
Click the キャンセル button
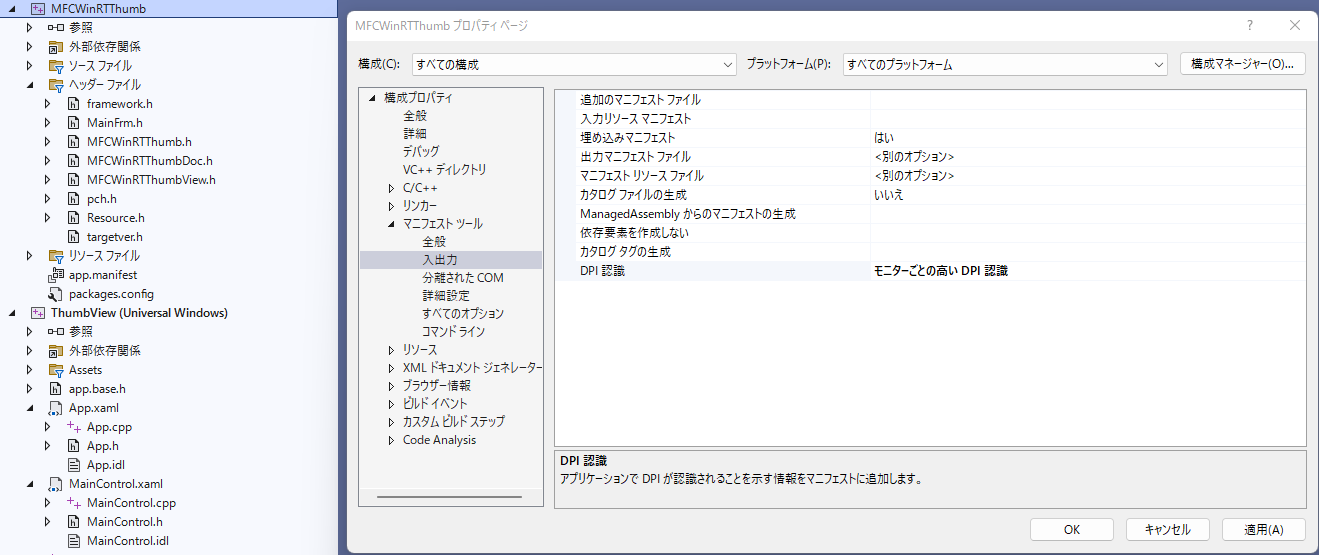click(1168, 529)
